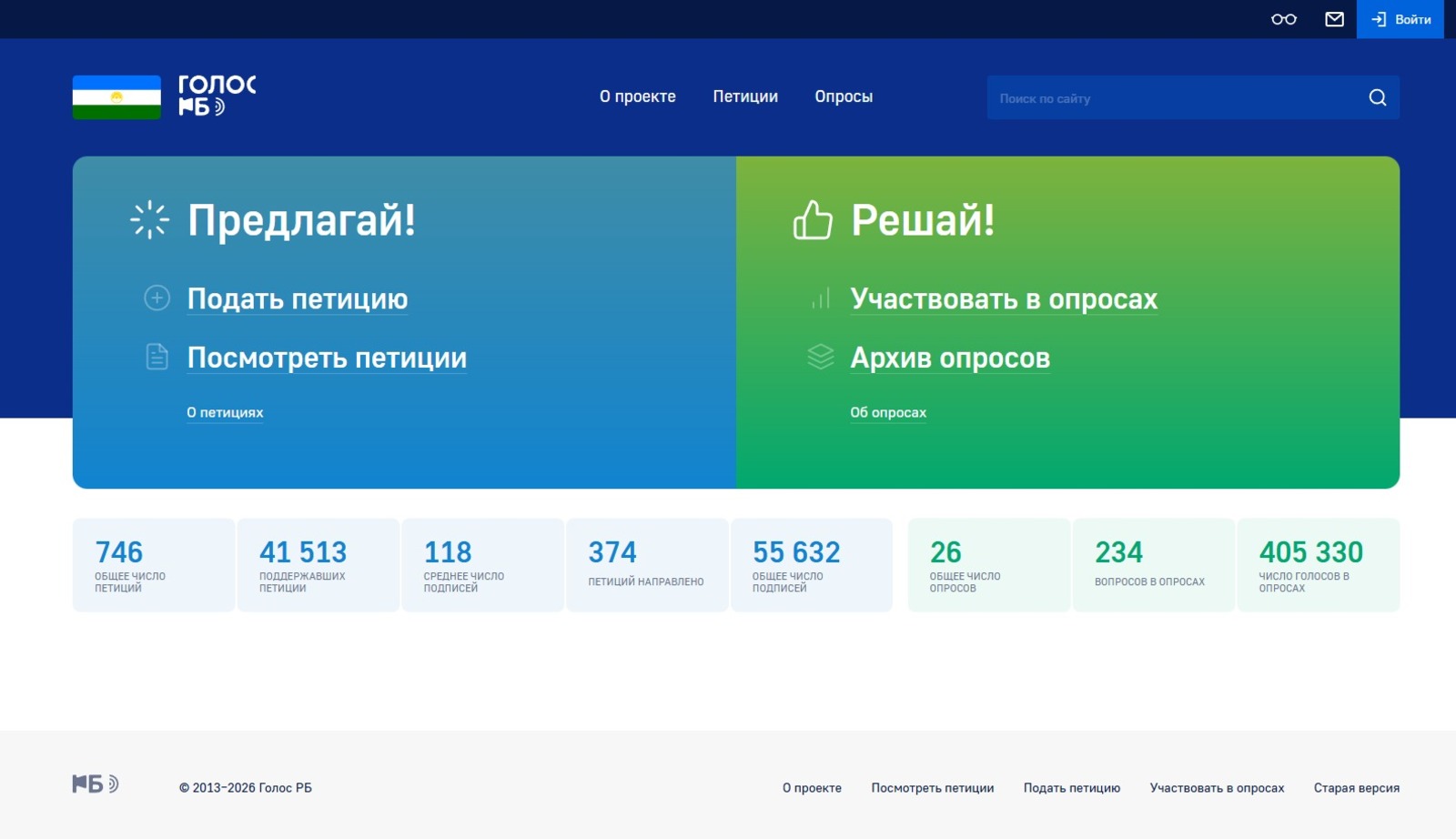Go to the Петиции menu section

[x=744, y=96]
